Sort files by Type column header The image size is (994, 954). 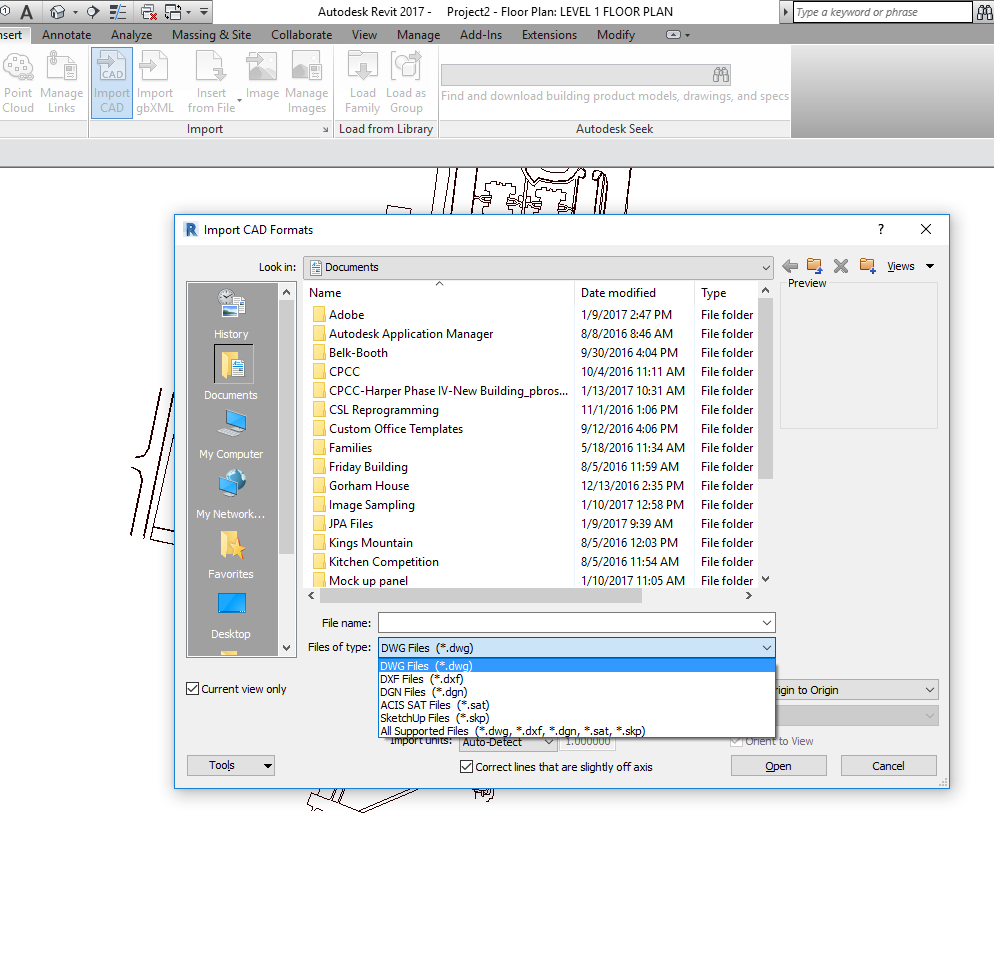(726, 293)
